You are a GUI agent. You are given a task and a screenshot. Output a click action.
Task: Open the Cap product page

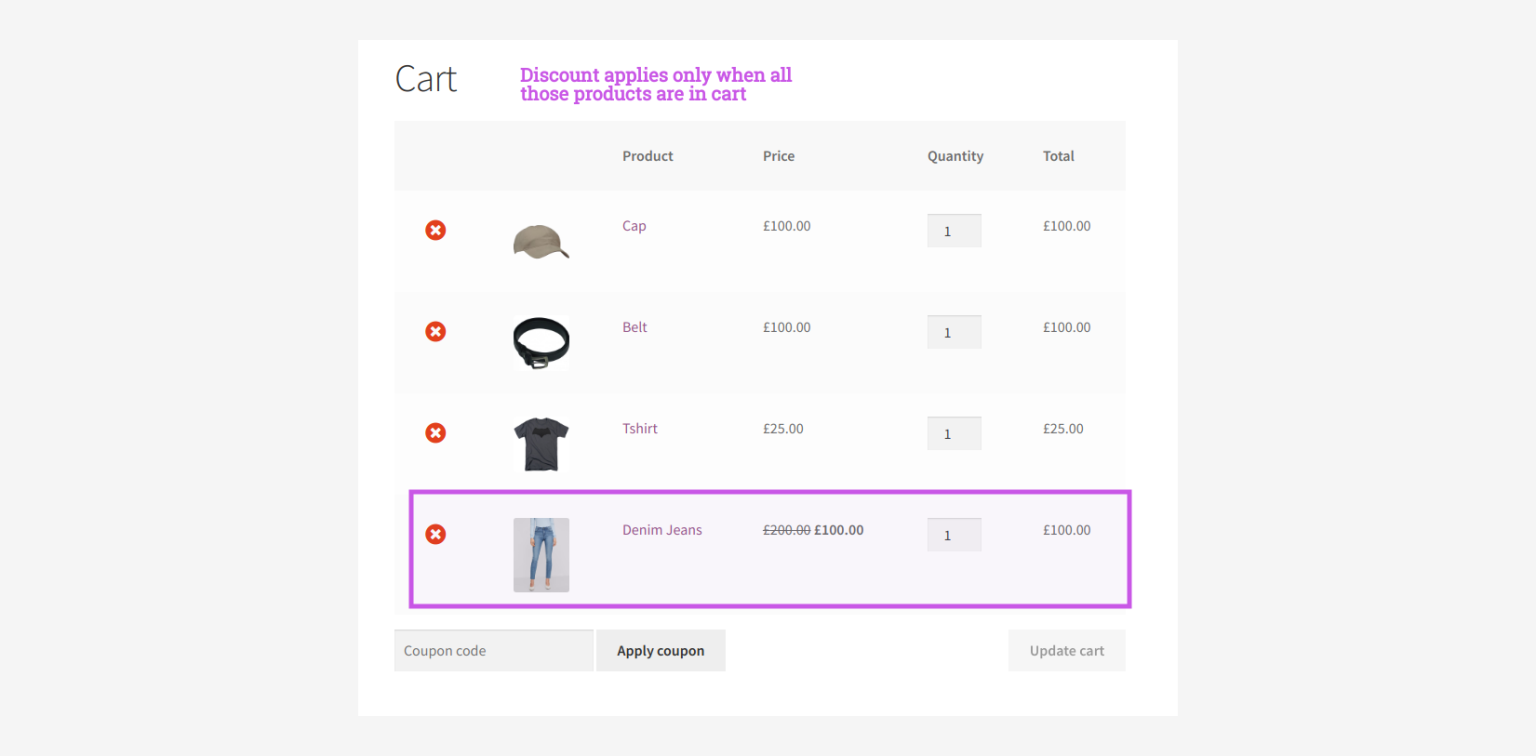(634, 226)
